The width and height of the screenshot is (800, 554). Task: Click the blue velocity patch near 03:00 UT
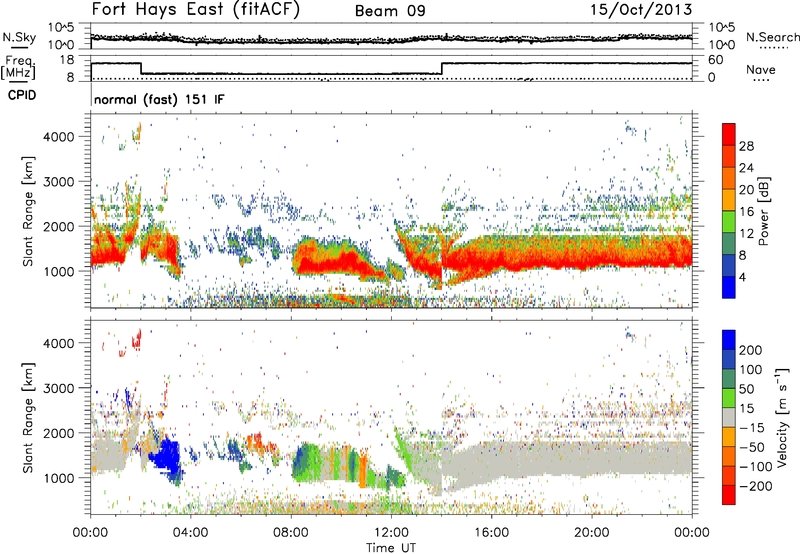tap(166, 457)
